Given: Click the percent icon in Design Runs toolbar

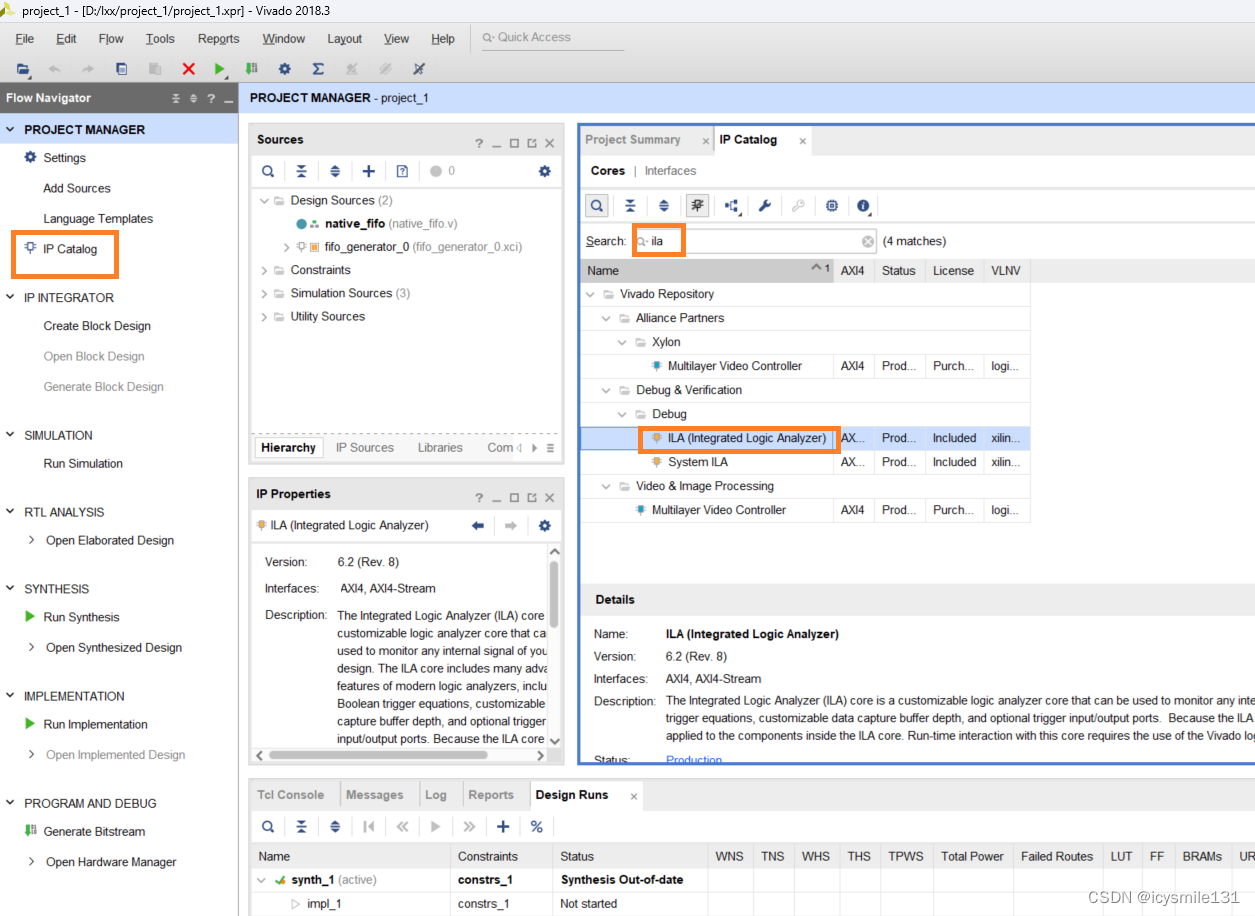Looking at the screenshot, I should pos(537,826).
